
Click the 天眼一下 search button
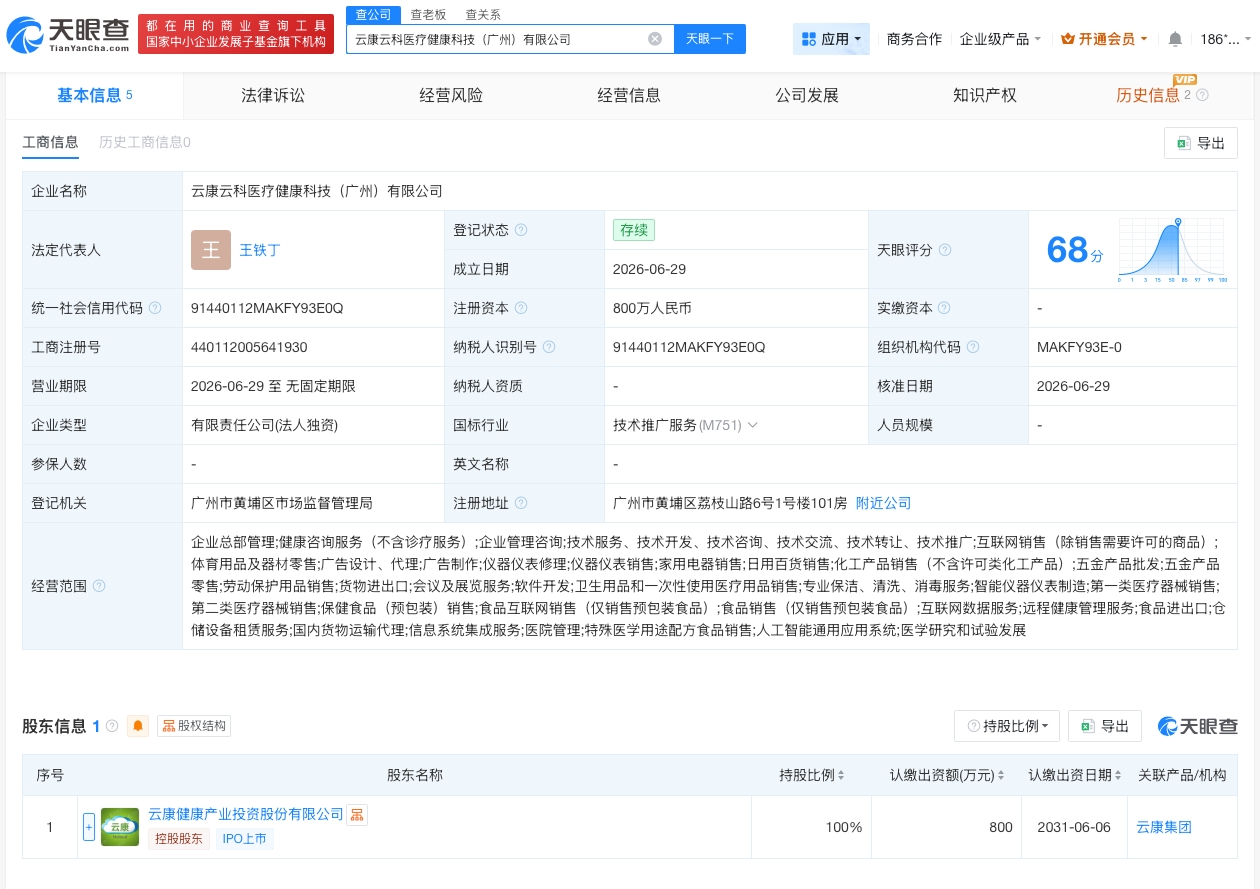click(710, 39)
